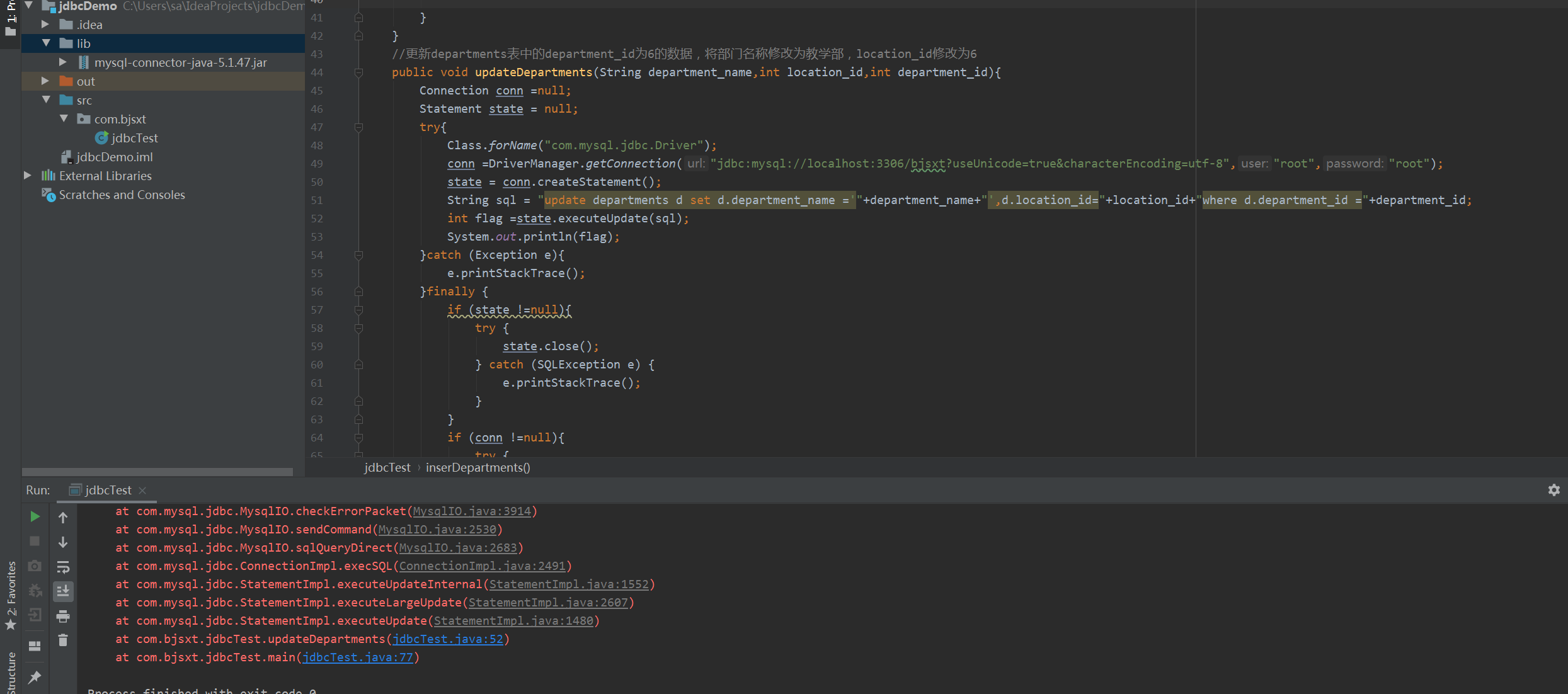This screenshot has width=1568, height=694.
Task: Click the jdbcTest class icon in tree
Action: click(x=101, y=137)
